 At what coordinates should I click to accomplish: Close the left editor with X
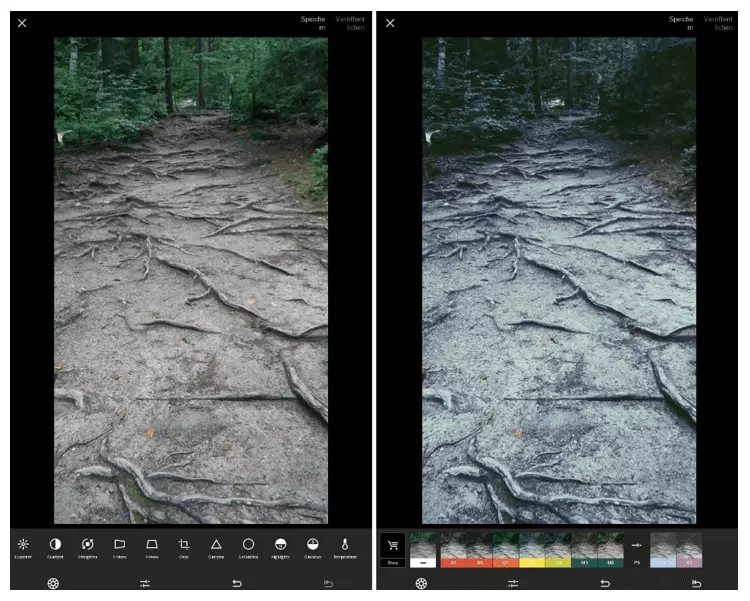(22, 23)
